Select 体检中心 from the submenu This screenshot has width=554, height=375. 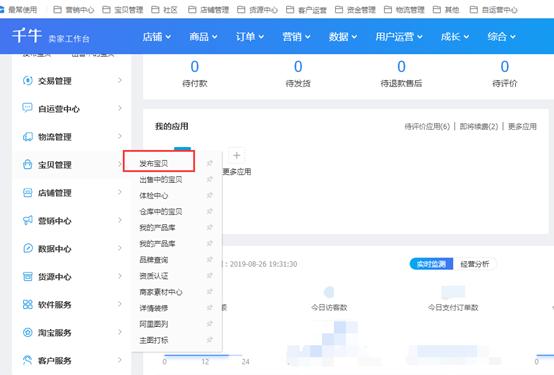(x=154, y=195)
